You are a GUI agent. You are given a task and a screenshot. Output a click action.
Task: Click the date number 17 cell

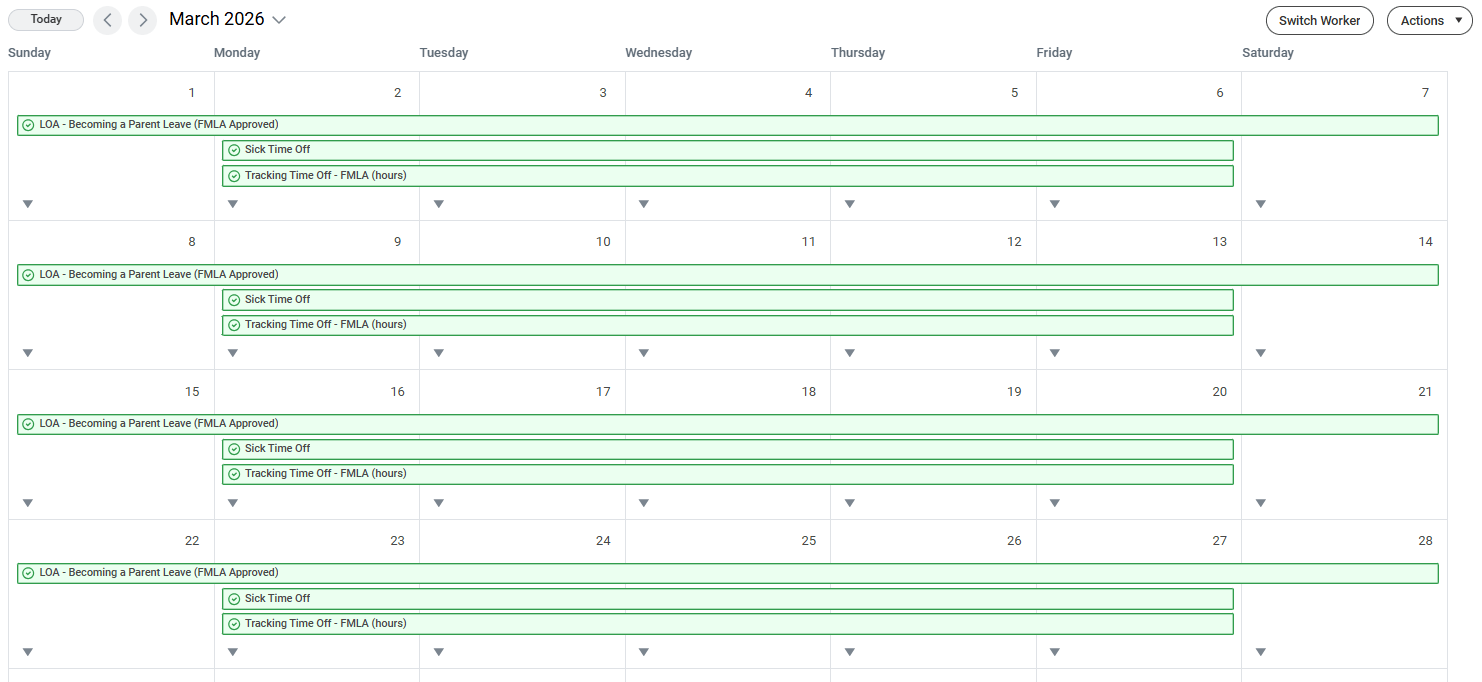point(603,391)
